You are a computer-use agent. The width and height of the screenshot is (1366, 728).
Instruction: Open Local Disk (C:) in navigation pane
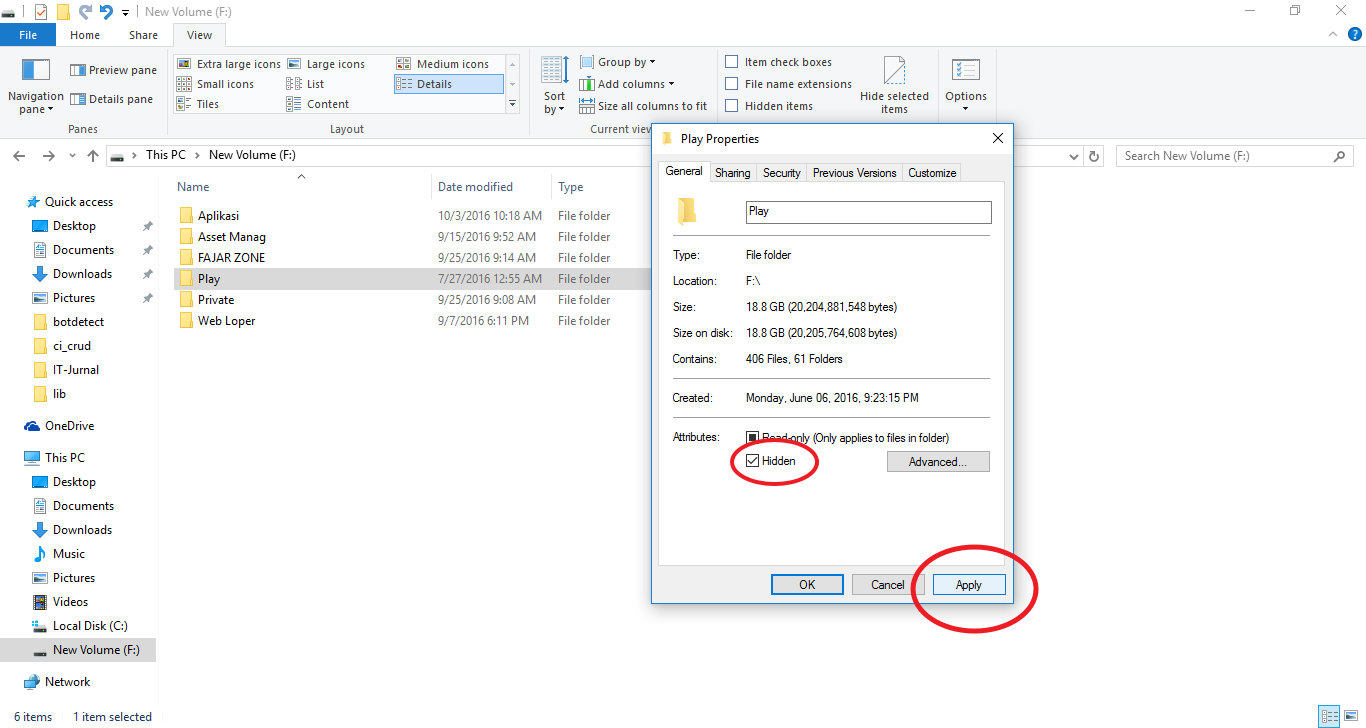click(x=90, y=626)
